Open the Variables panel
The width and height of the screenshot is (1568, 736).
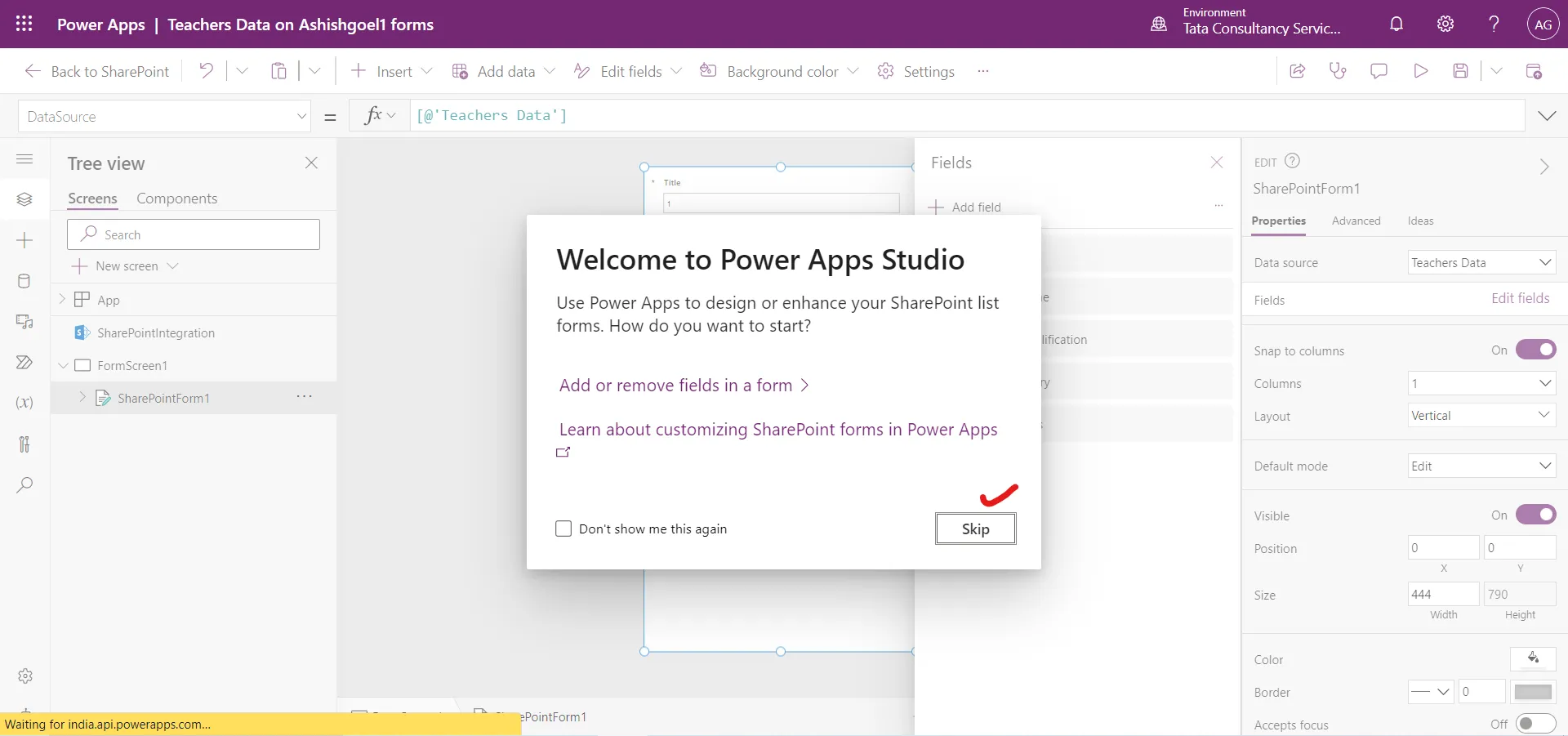[24, 404]
